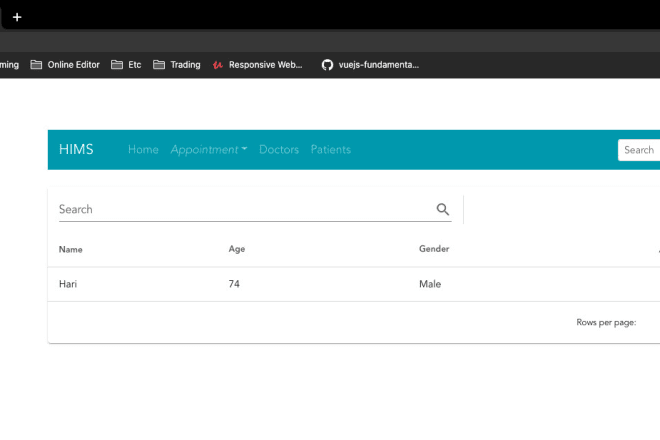660x440 pixels.
Task: Open a new browser tab with plus button
Action: click(x=17, y=17)
